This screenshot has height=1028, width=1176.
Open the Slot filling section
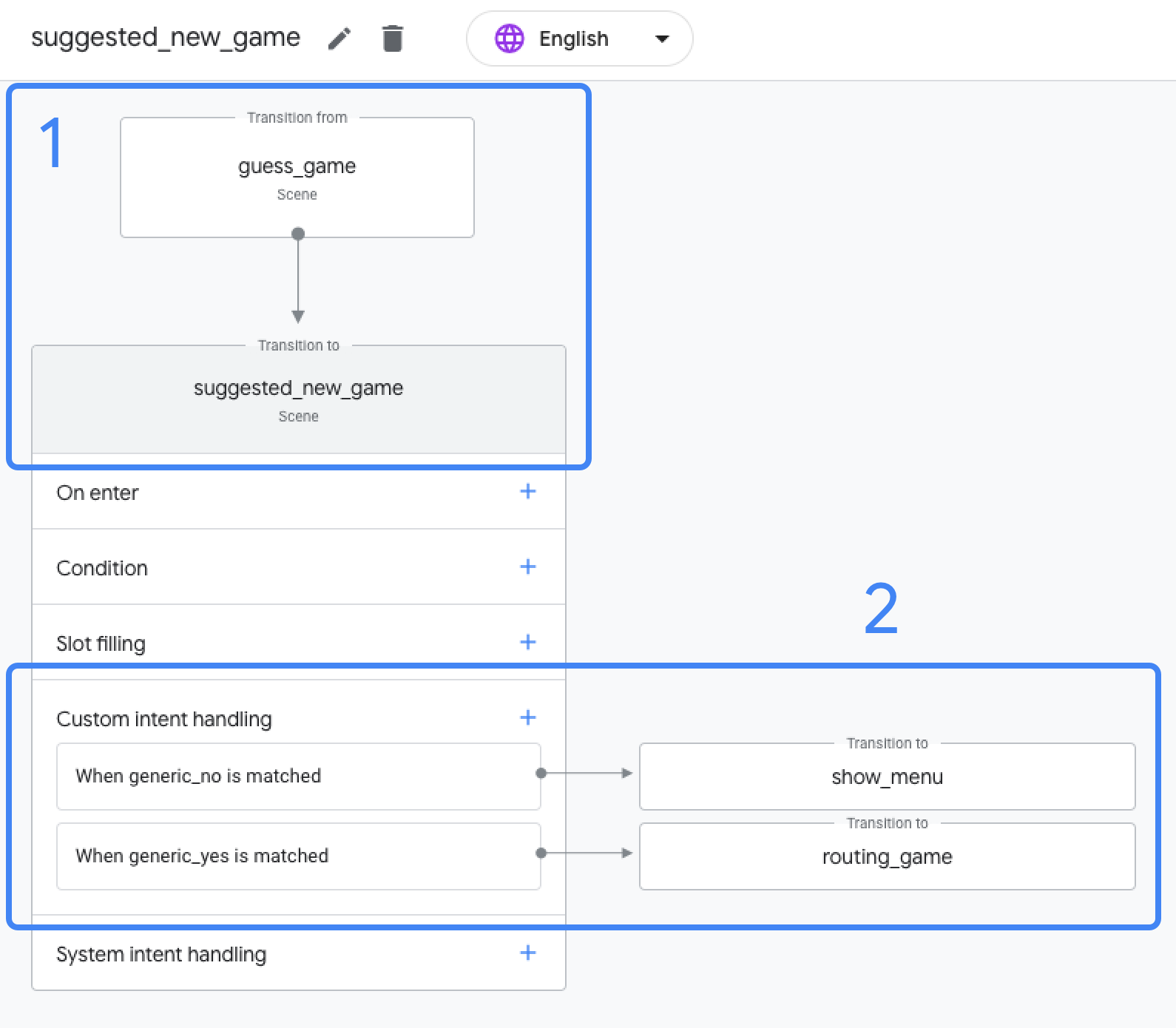coord(101,643)
